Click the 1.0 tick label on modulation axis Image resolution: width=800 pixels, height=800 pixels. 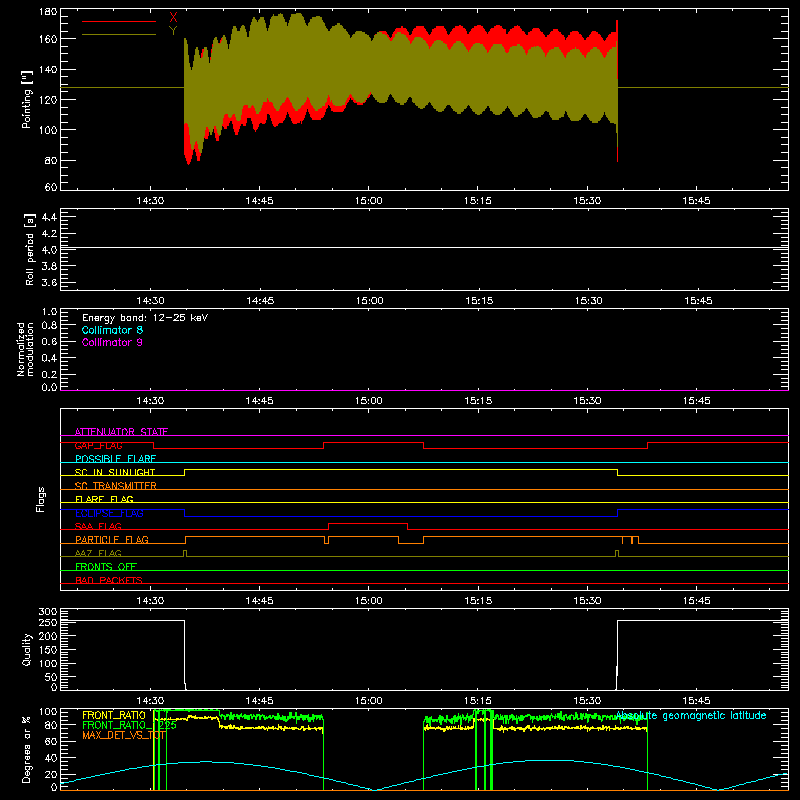tap(49, 312)
